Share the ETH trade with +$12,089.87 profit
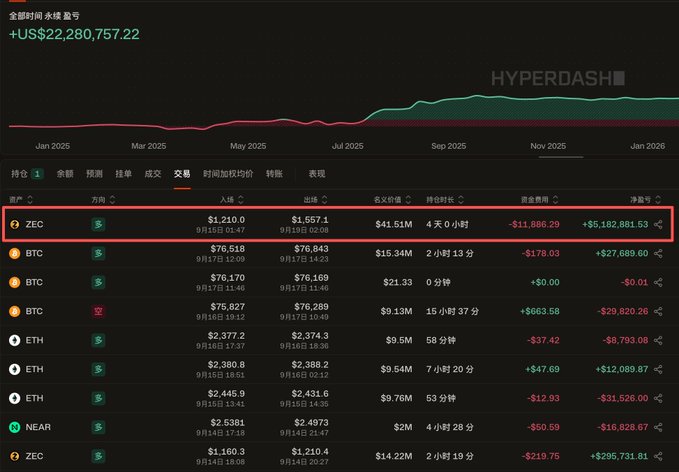 pyautogui.click(x=658, y=369)
